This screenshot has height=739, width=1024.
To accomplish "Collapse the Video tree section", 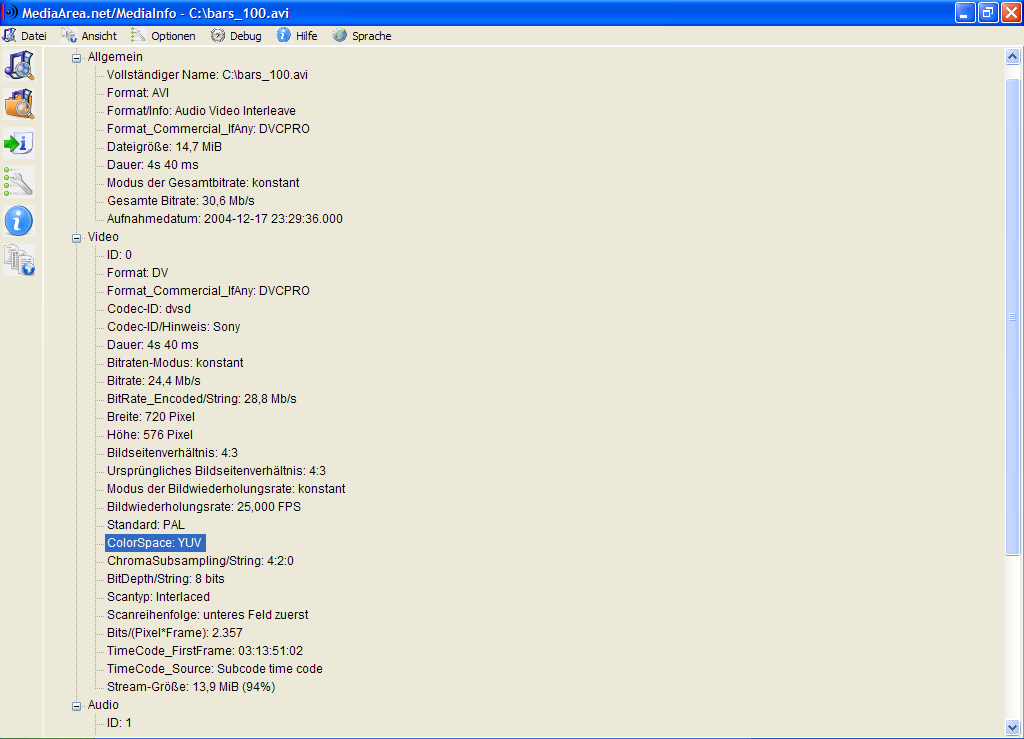I will pyautogui.click(x=76, y=238).
